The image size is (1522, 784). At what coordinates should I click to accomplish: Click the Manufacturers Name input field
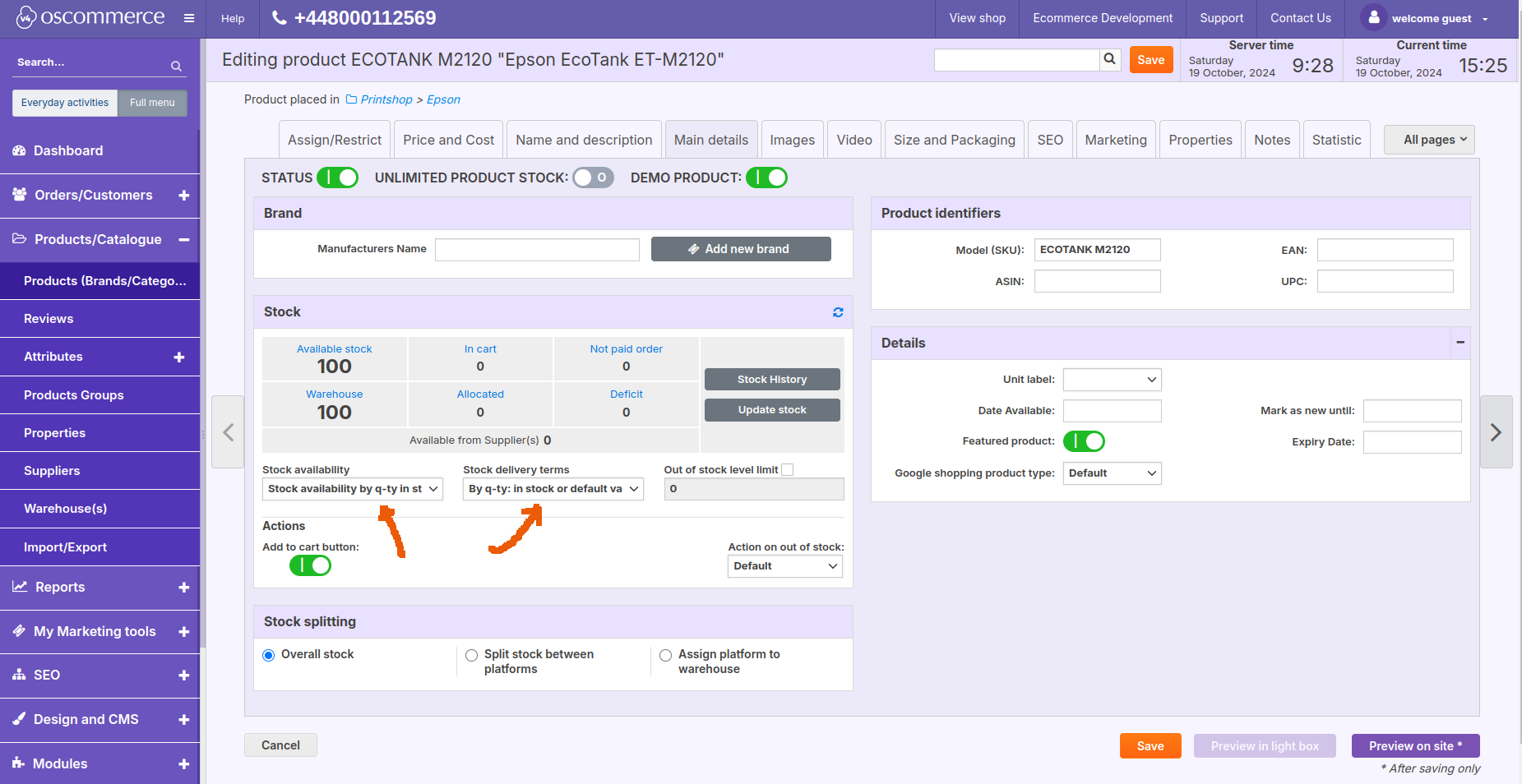point(537,250)
